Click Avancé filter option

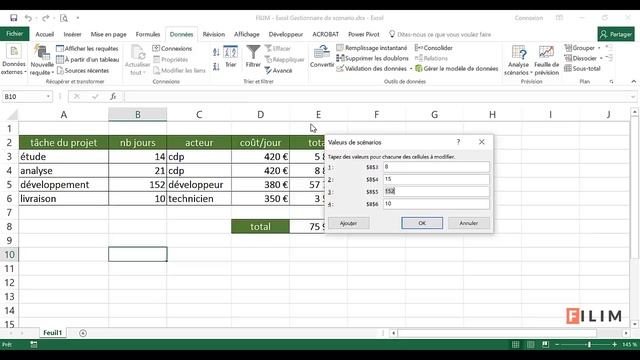tap(278, 70)
